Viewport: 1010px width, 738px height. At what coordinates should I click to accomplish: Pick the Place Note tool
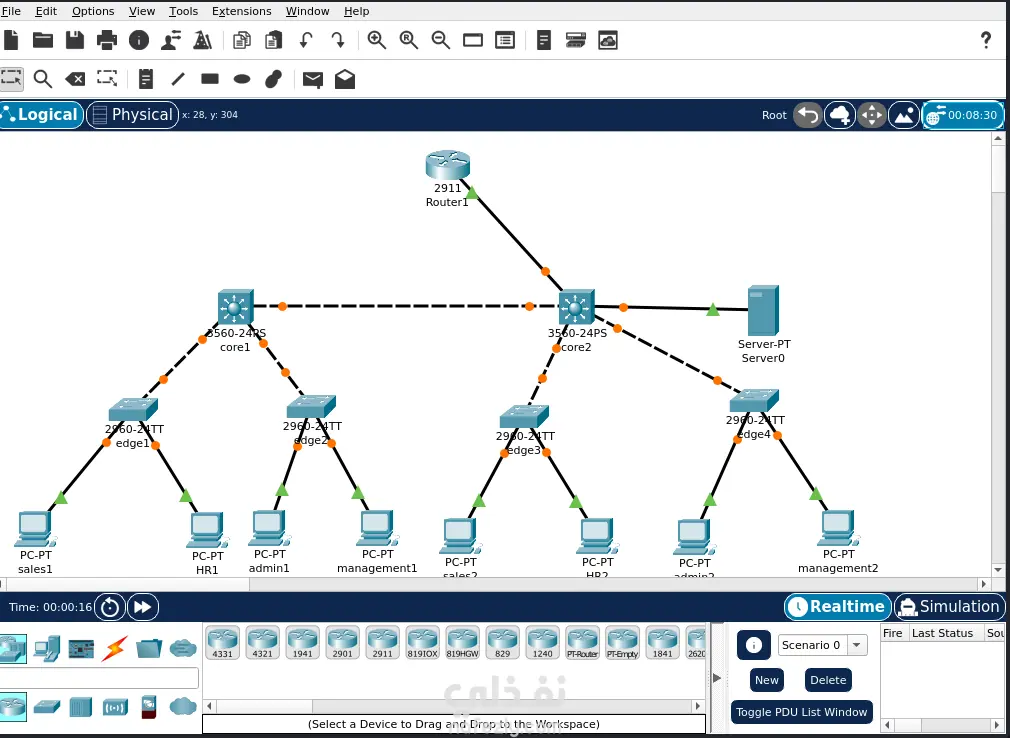coord(146,79)
